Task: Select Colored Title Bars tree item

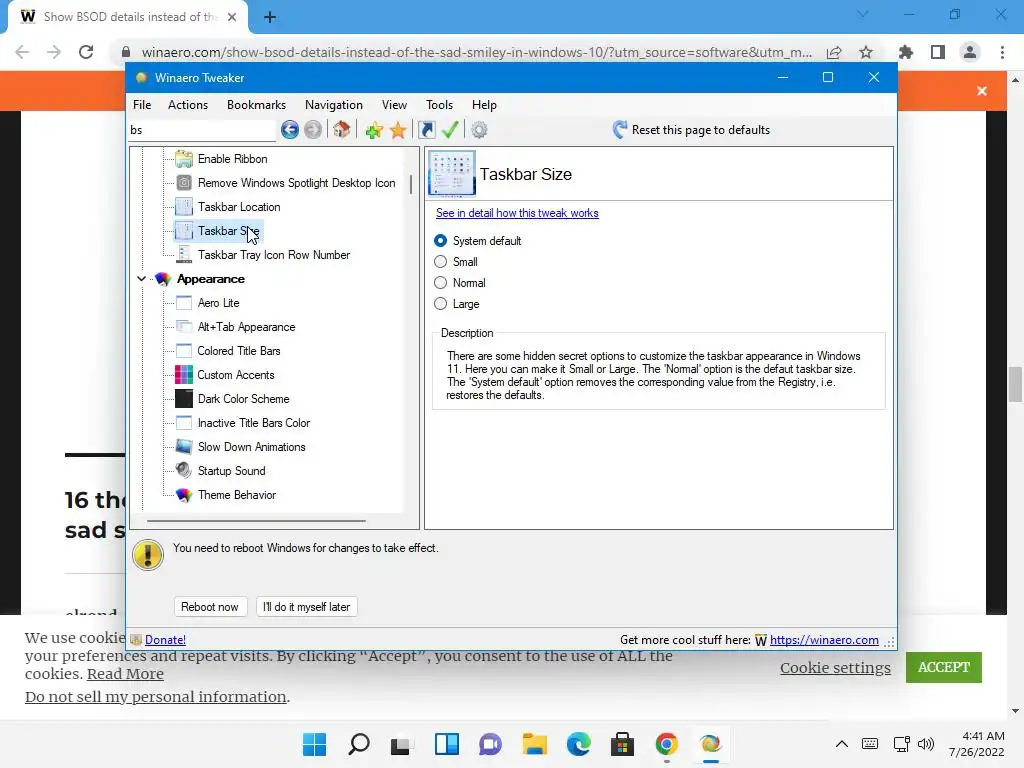Action: [239, 351]
